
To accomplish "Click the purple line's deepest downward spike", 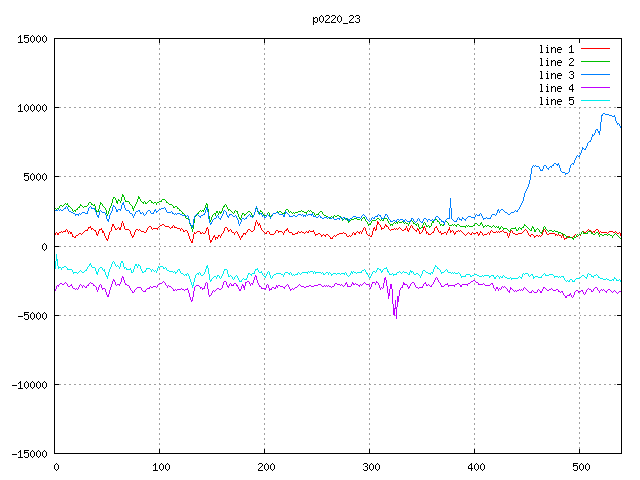I will coord(396,317).
